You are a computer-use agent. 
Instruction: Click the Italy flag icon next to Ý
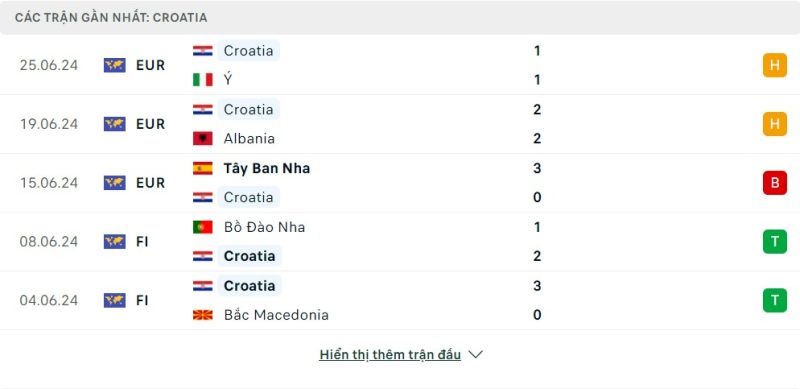(203, 80)
